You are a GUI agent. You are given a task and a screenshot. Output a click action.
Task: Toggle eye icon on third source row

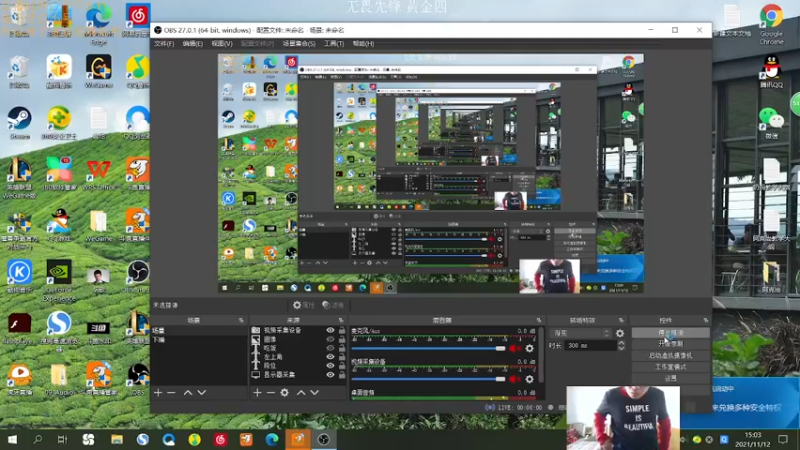point(330,348)
